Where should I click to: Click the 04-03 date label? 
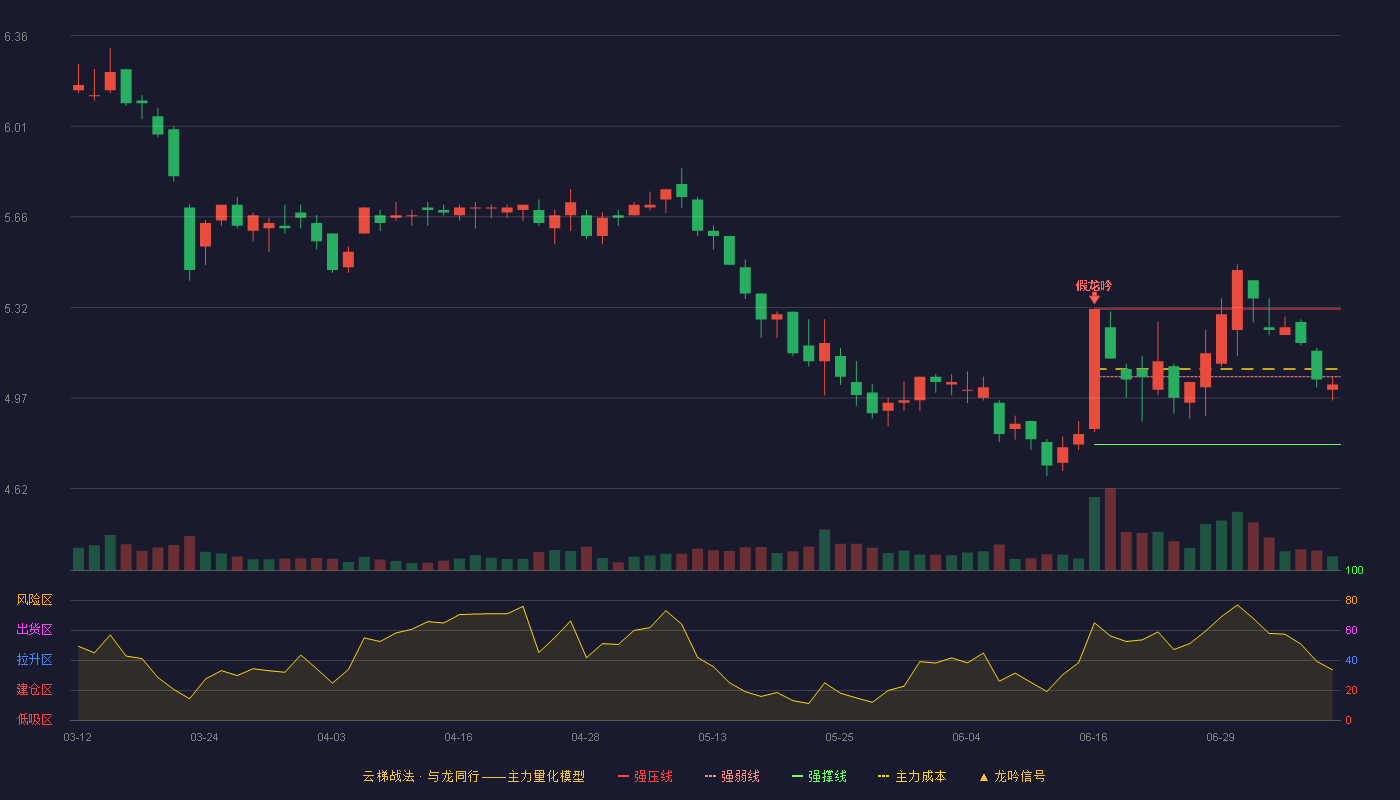point(331,737)
